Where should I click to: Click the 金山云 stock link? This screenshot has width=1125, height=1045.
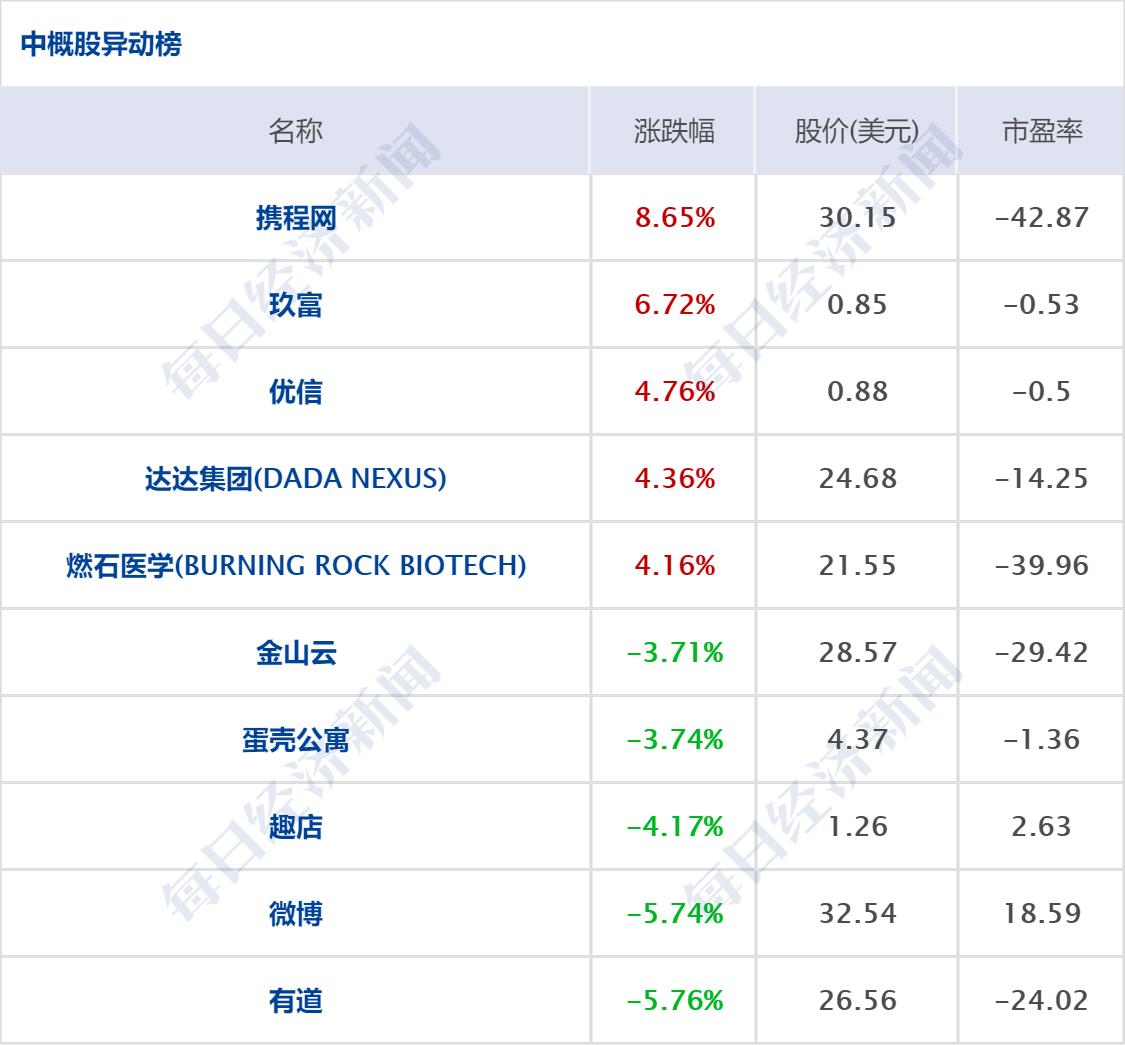point(296,653)
